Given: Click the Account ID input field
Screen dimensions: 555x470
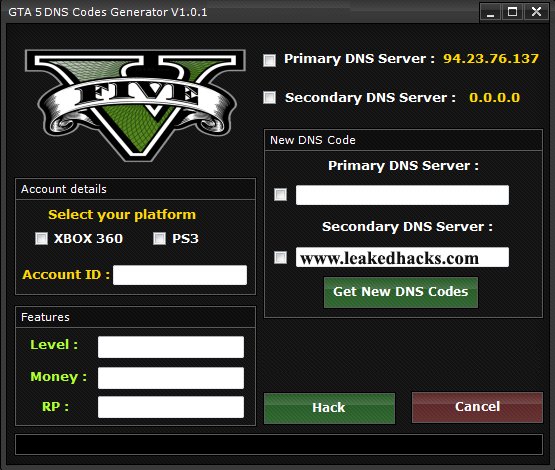Looking at the screenshot, I should [180, 275].
